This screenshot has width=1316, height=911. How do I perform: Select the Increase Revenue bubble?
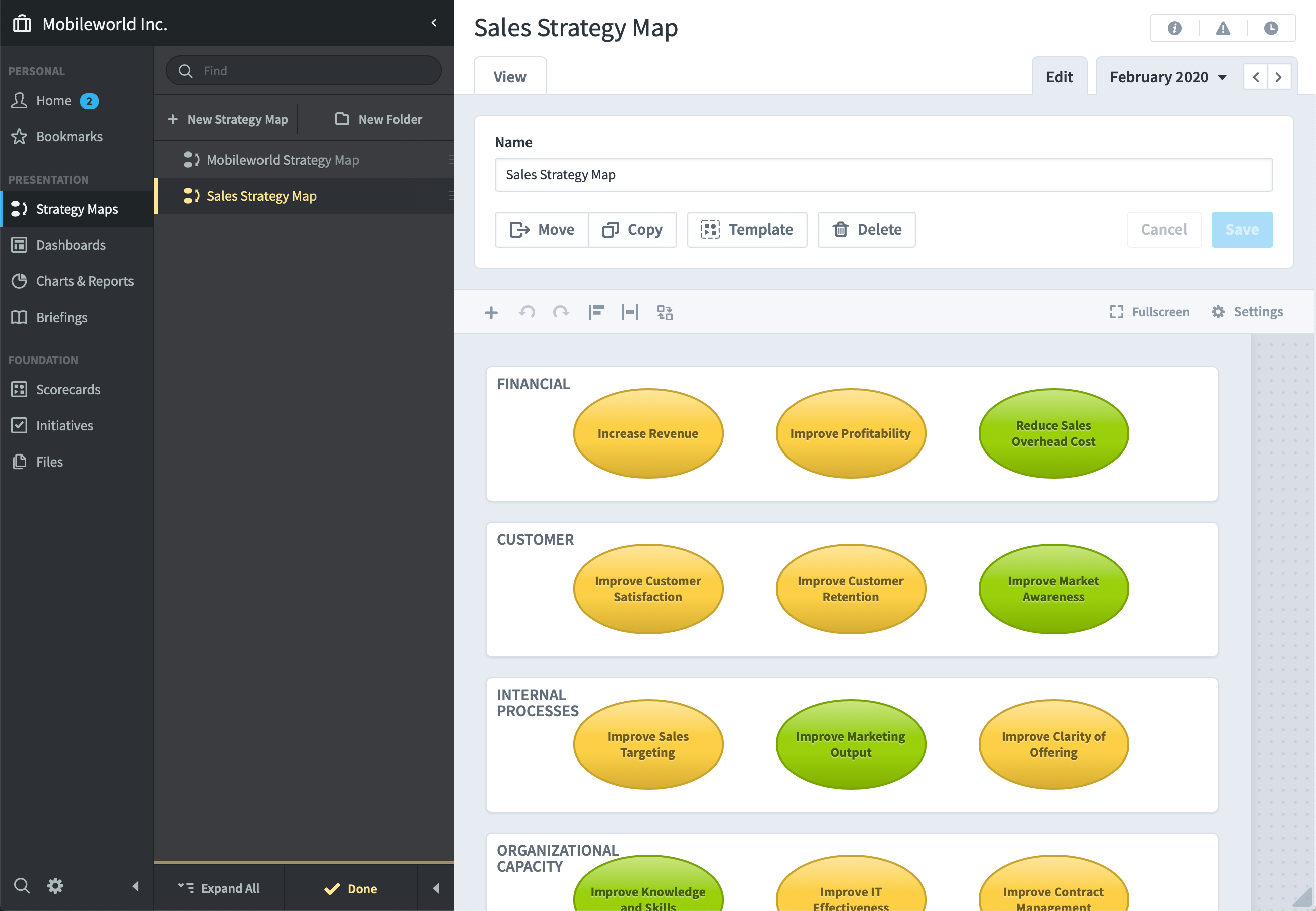coord(648,434)
